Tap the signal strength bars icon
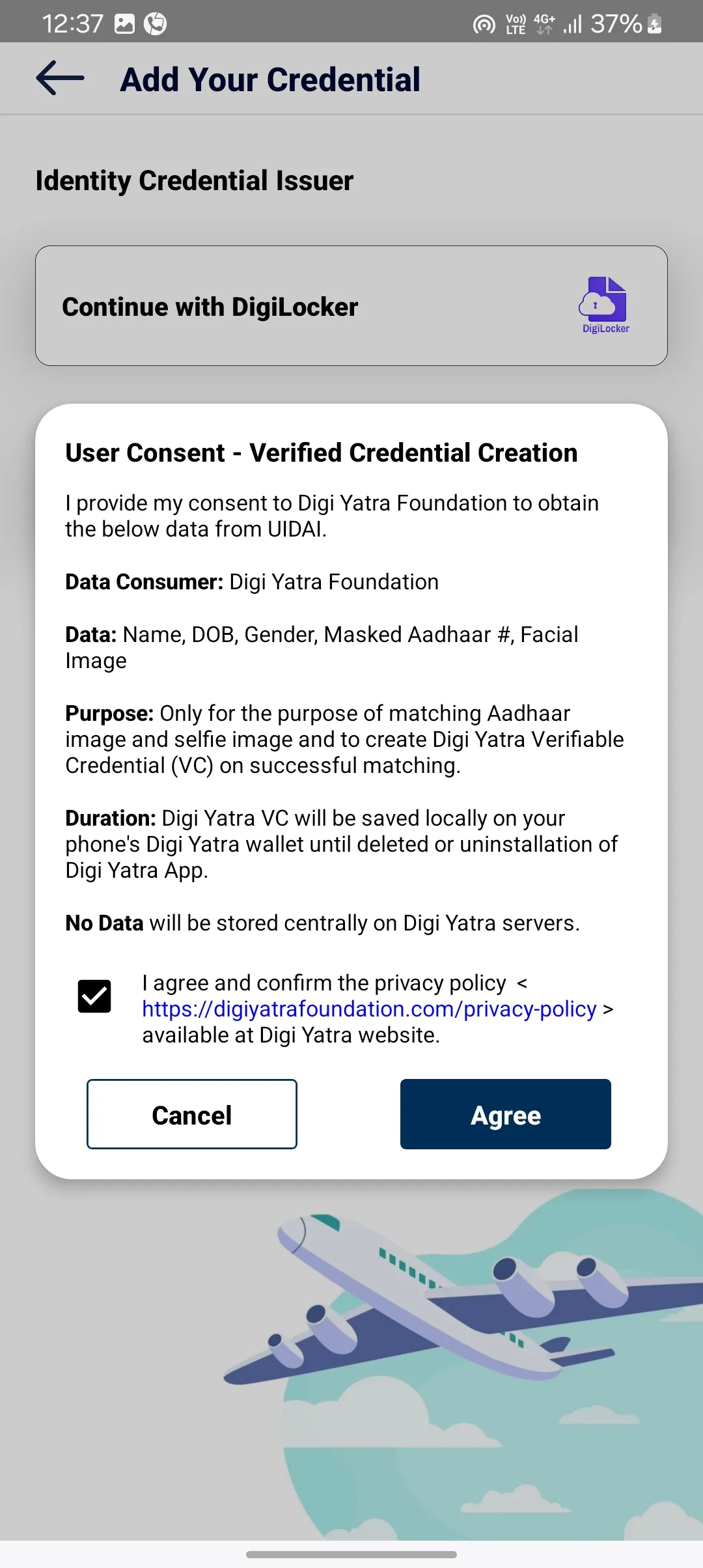The width and height of the screenshot is (703, 1568). (x=573, y=23)
